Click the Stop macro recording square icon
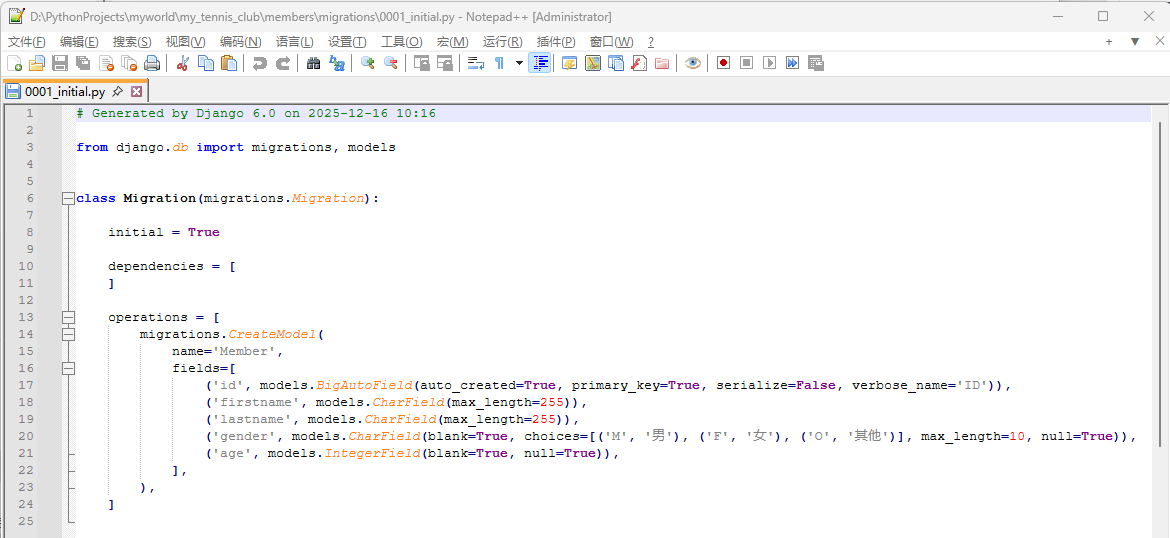Image resolution: width=1170 pixels, height=538 pixels. click(746, 63)
